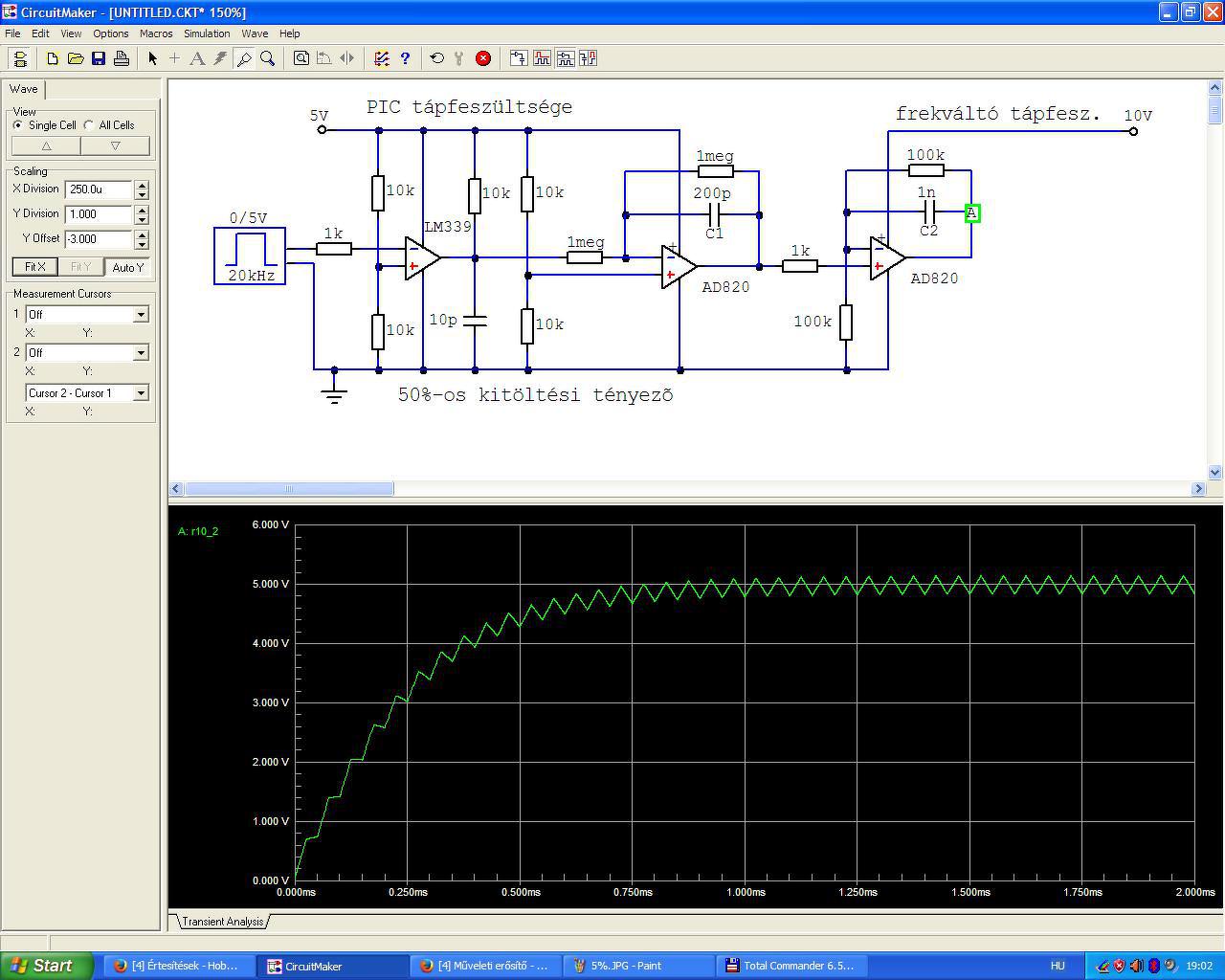Increase X Division with up spinner
The height and width of the screenshot is (980, 1225).
pyautogui.click(x=142, y=186)
